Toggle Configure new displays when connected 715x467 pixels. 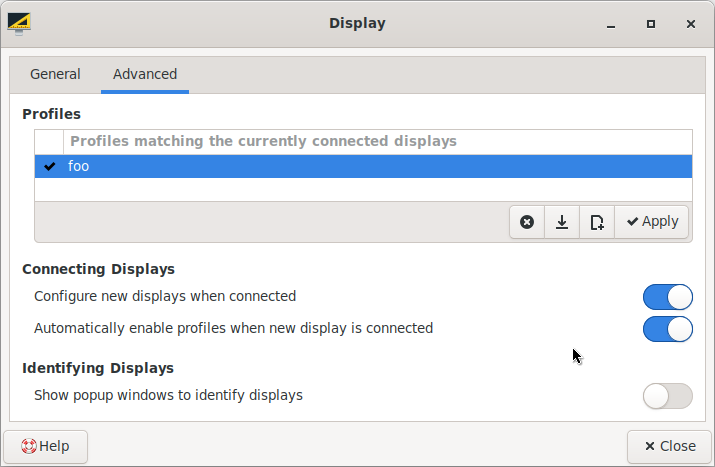click(668, 297)
